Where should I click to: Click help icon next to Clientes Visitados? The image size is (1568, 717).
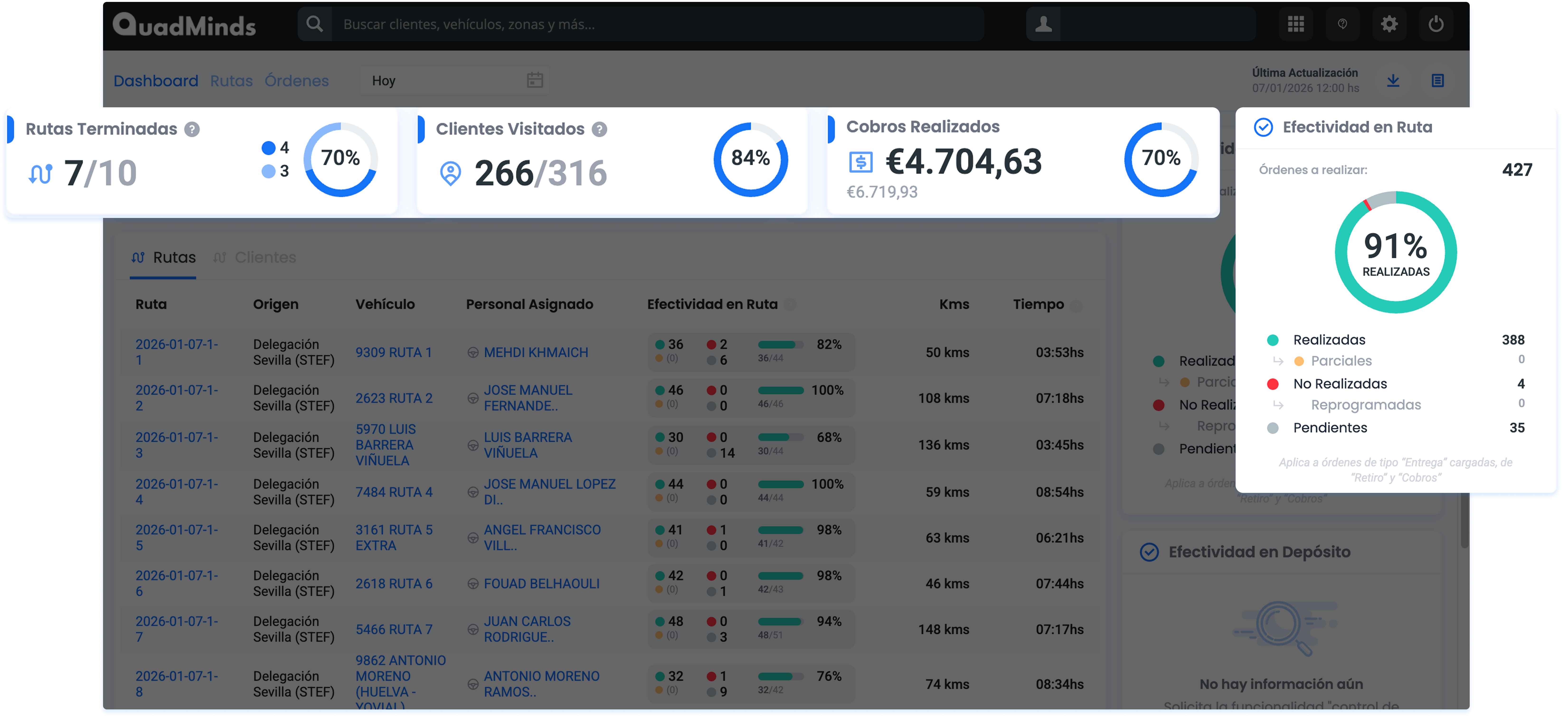[x=599, y=129]
